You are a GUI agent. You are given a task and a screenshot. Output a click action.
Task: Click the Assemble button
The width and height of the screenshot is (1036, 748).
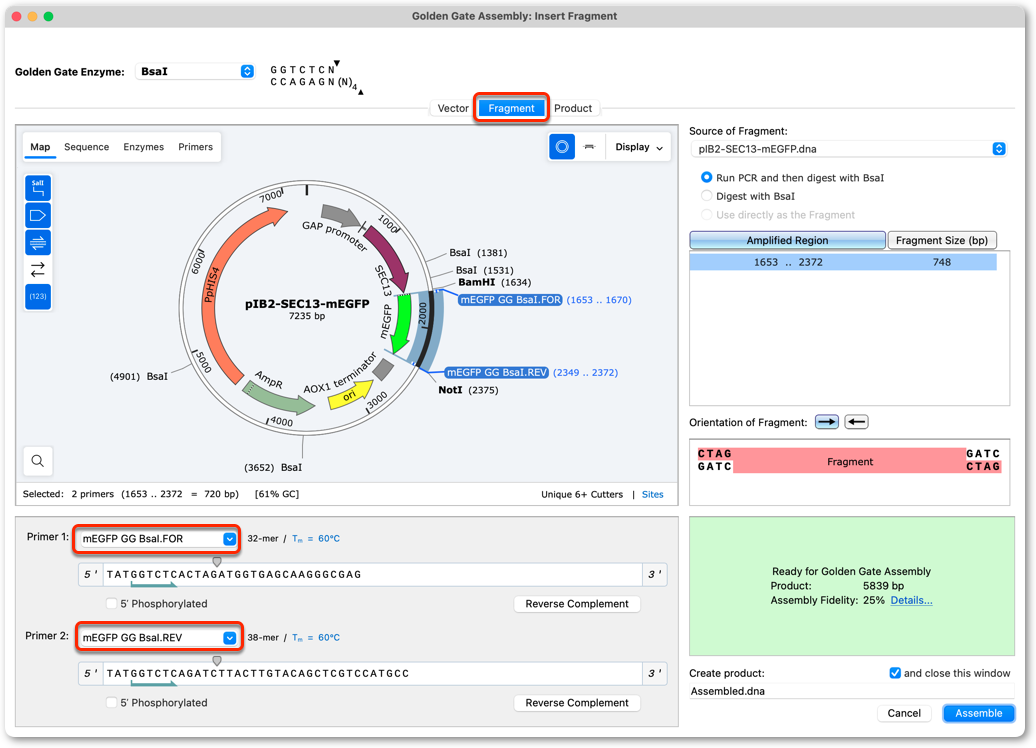979,714
